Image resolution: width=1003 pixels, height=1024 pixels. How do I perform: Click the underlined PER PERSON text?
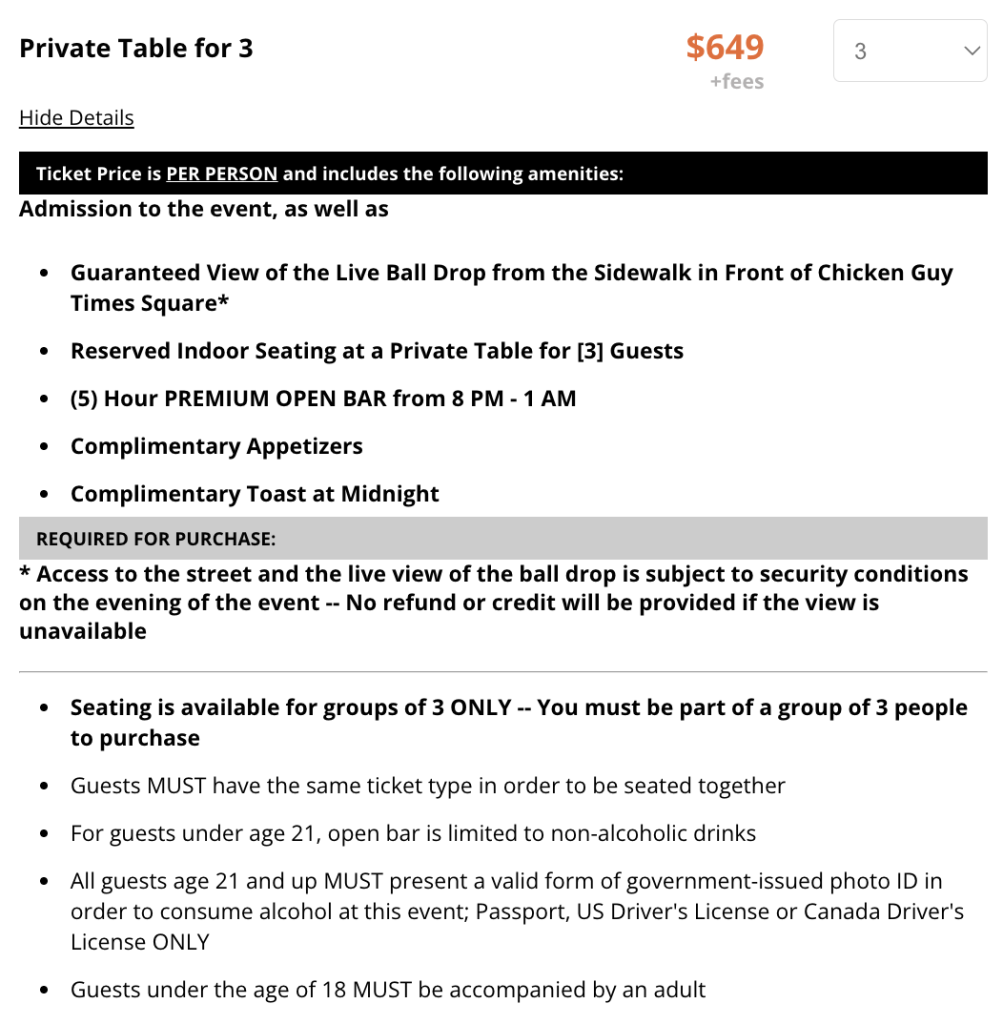click(x=222, y=174)
